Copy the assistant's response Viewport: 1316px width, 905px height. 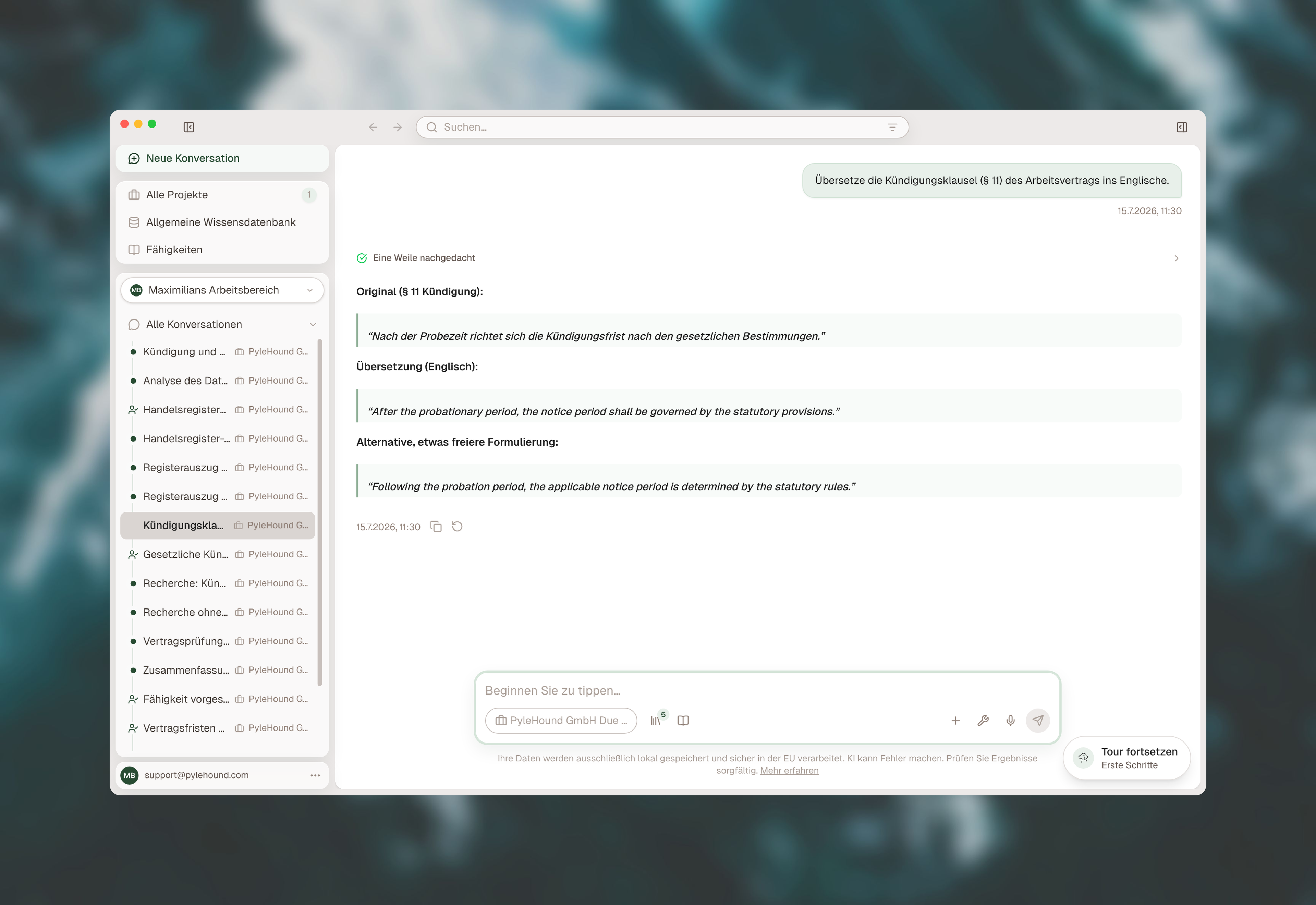(436, 527)
